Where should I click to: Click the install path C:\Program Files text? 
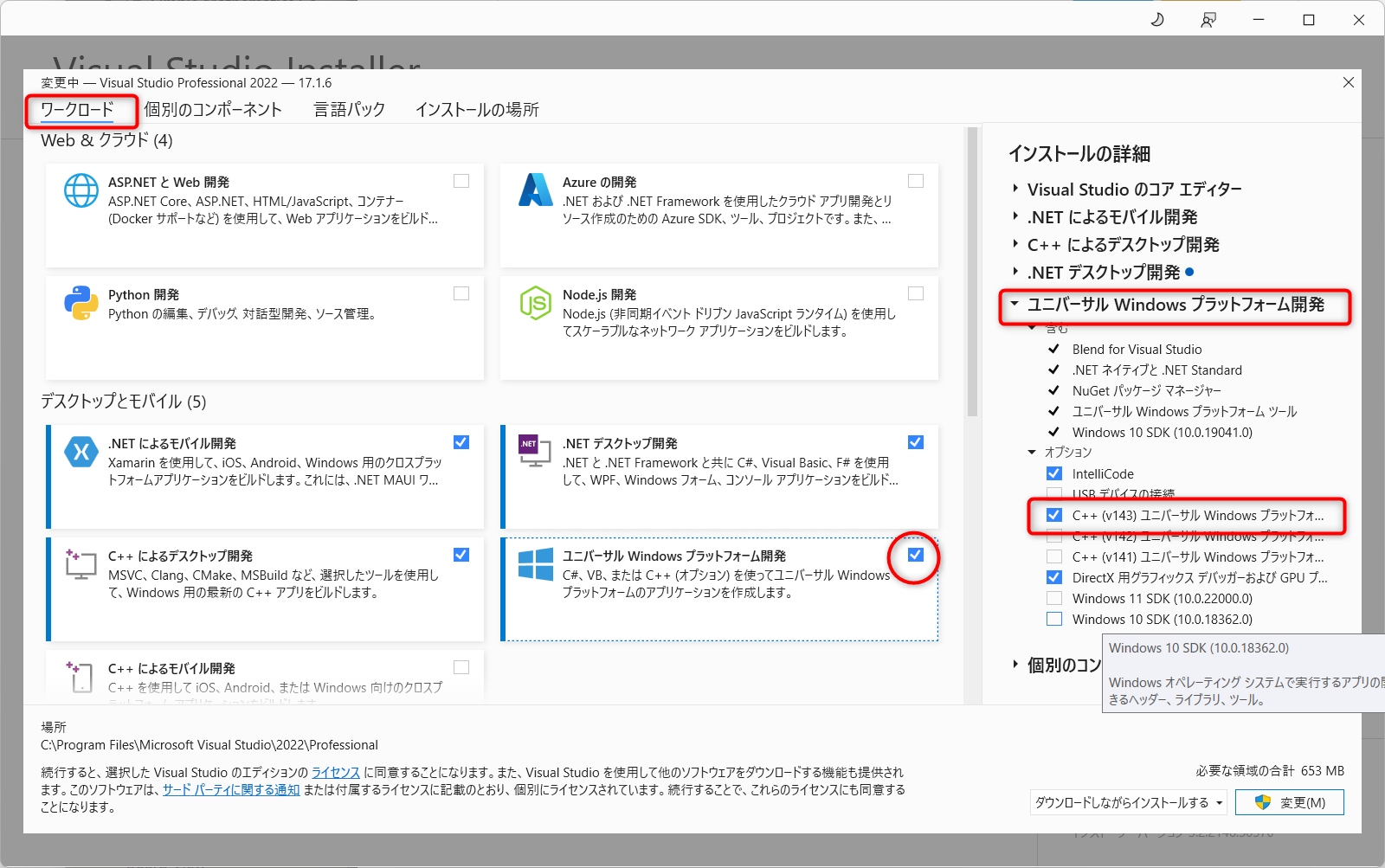pyautogui.click(x=209, y=744)
